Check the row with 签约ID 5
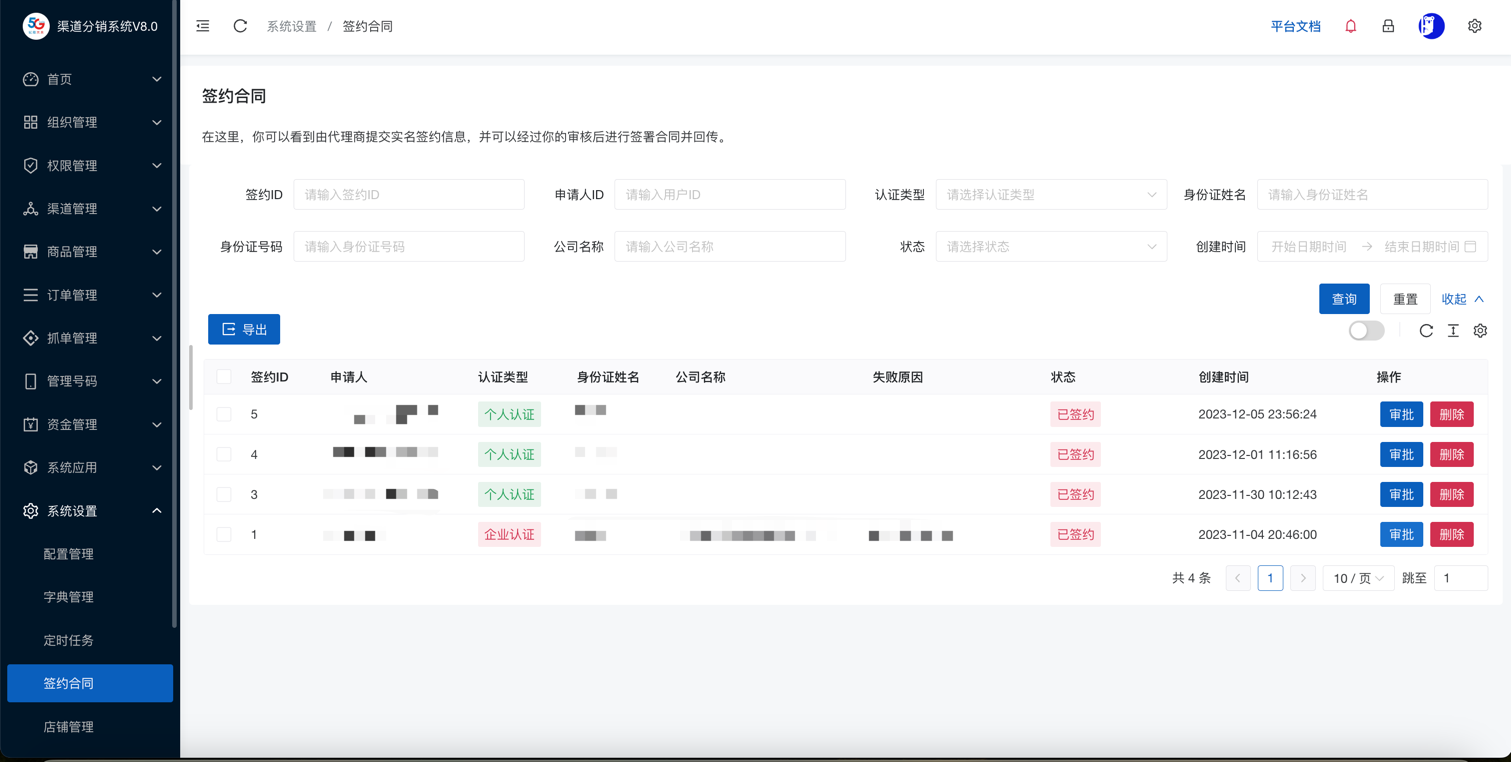1511x762 pixels. pyautogui.click(x=224, y=414)
